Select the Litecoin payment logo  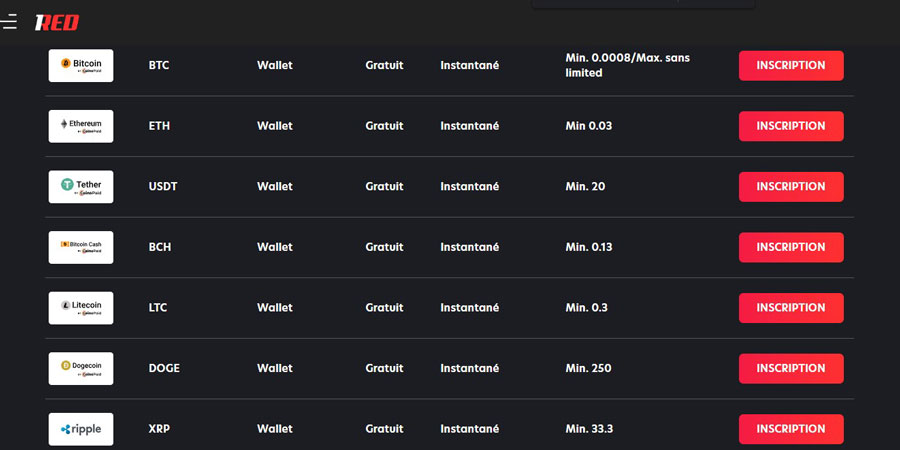point(81,307)
